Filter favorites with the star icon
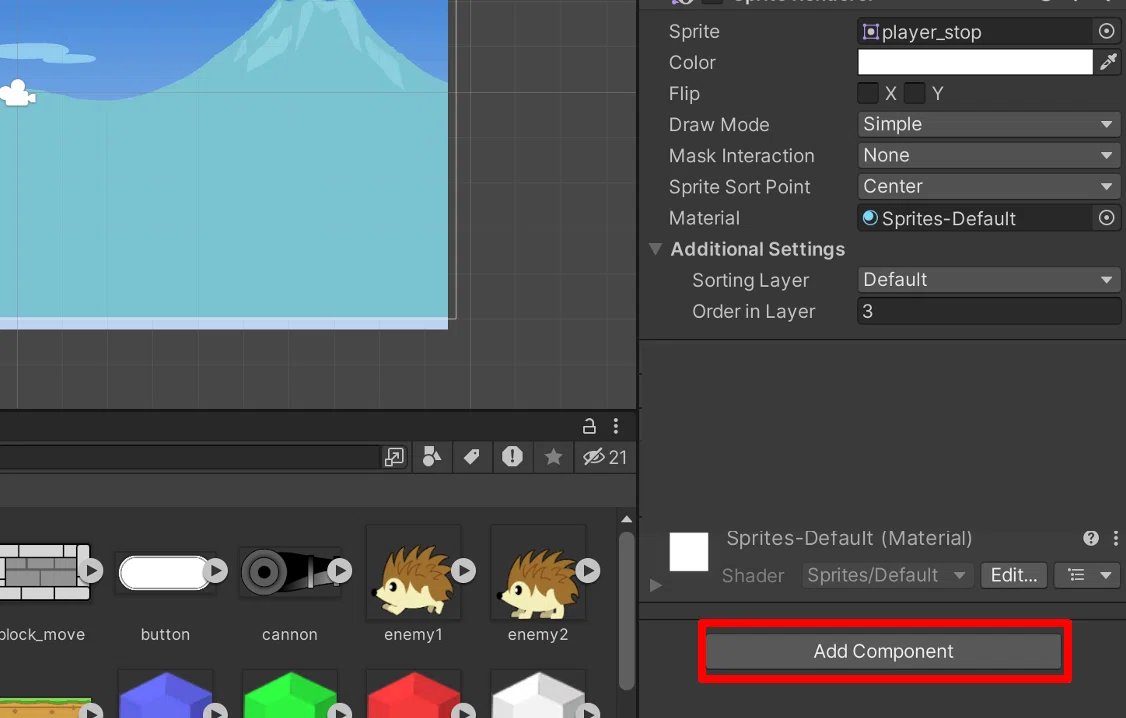 [x=553, y=457]
